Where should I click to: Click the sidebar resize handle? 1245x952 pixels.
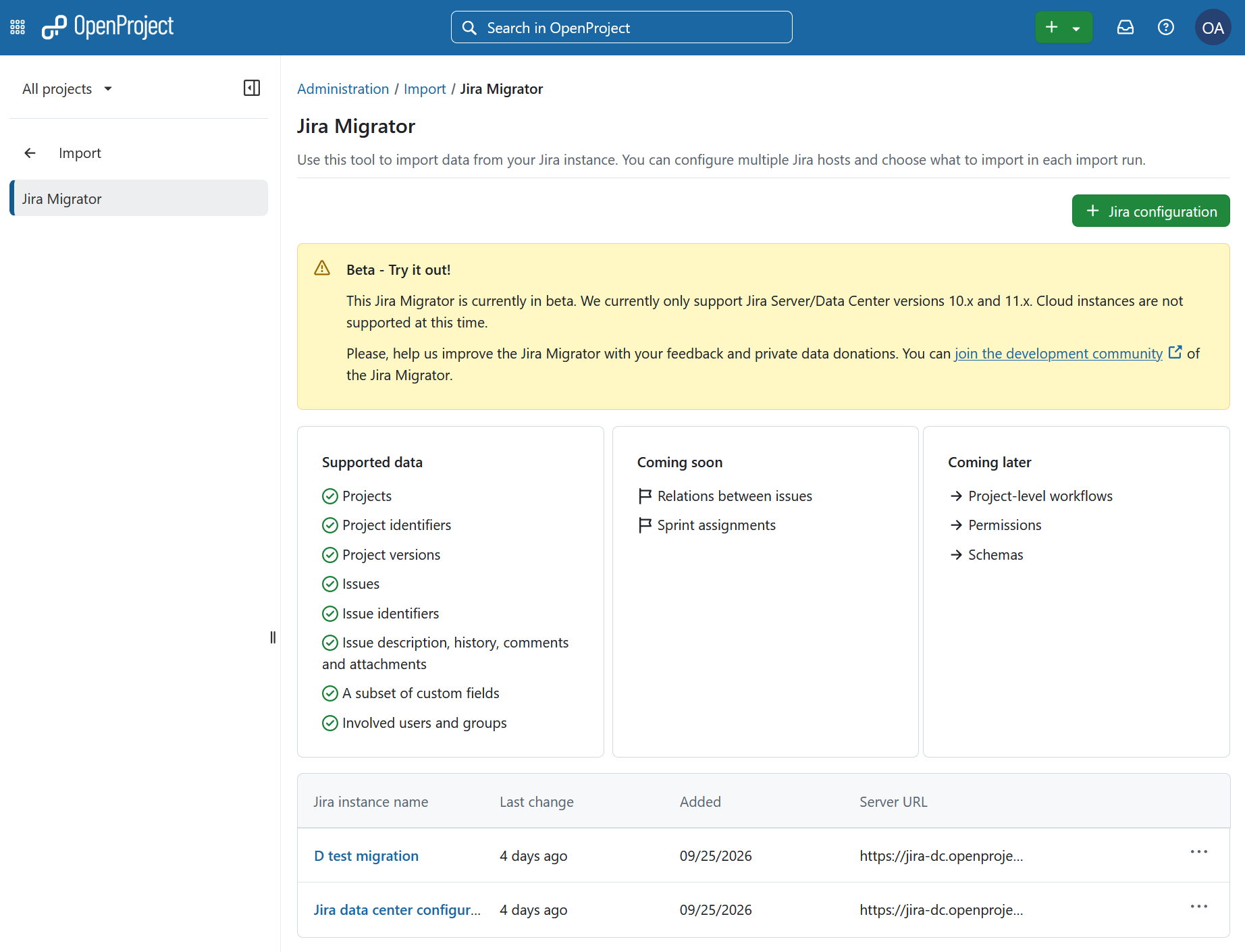click(273, 637)
